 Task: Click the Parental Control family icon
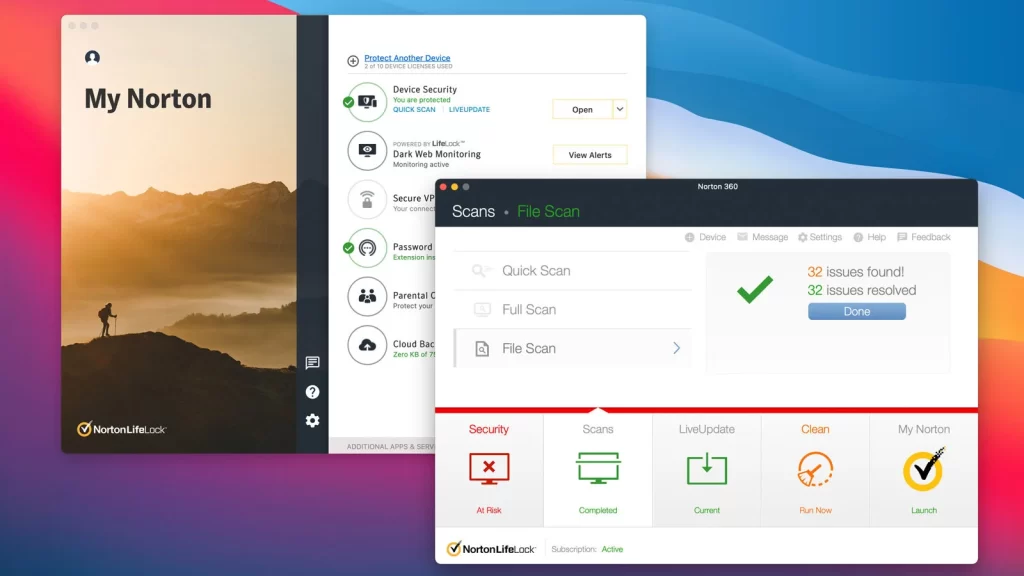pos(367,296)
